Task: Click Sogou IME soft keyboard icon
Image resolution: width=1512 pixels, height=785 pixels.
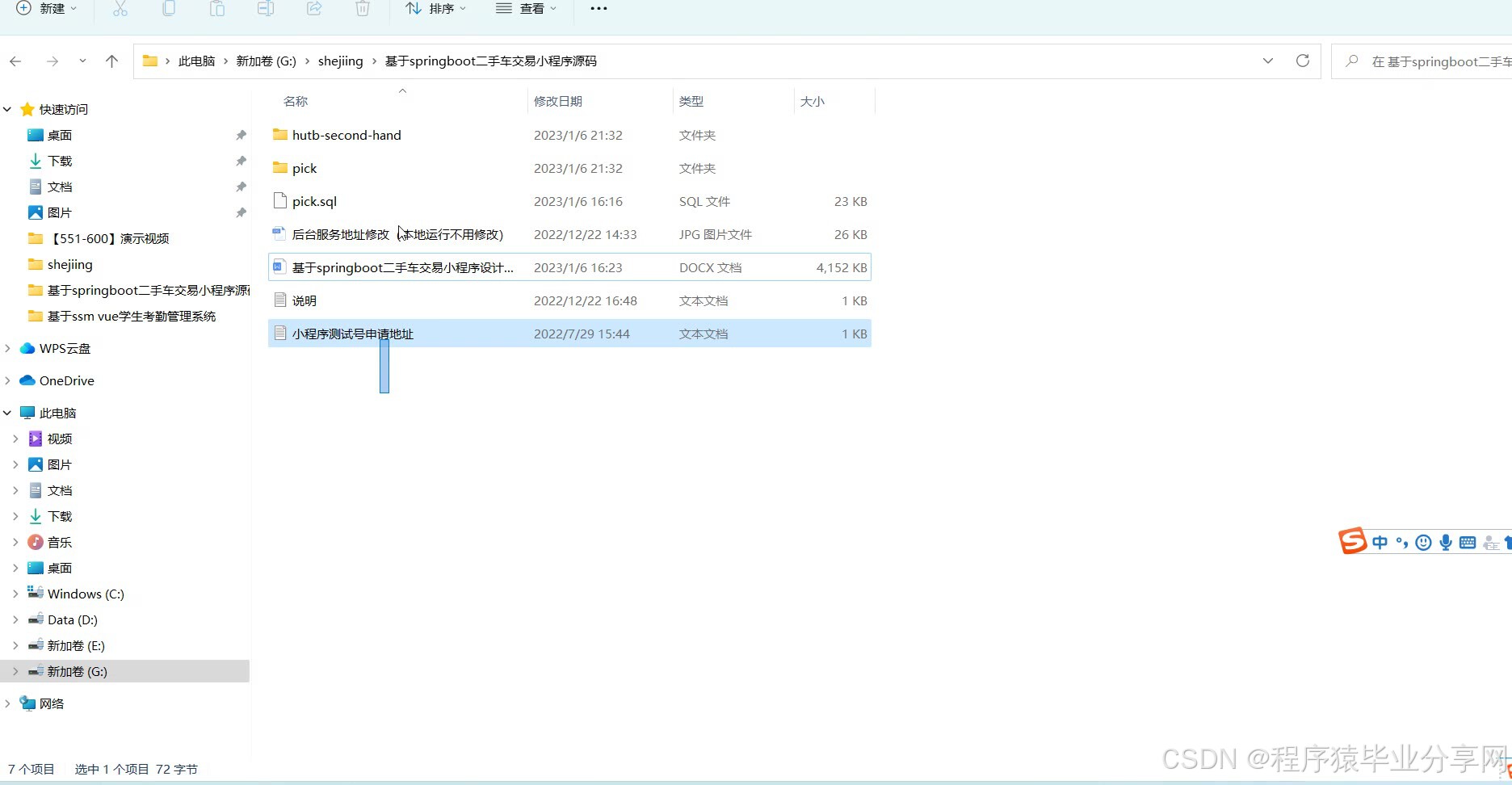Action: click(x=1468, y=543)
